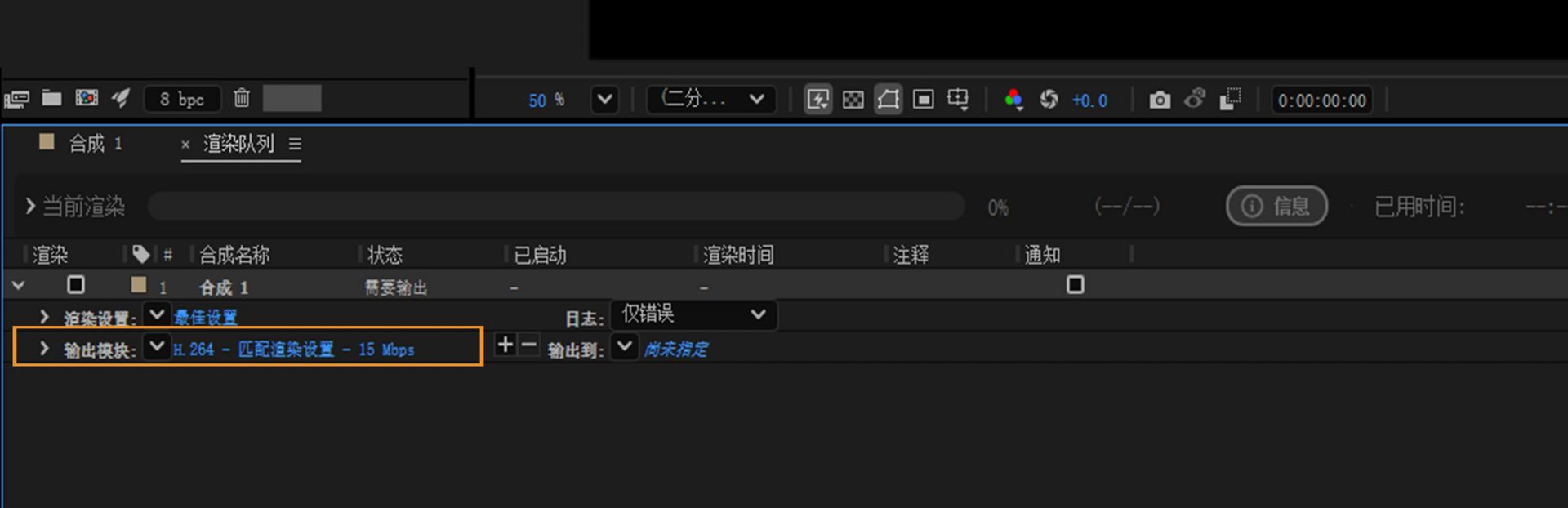This screenshot has width=1568, height=508.
Task: Toggle the fast previews icon
Action: click(817, 100)
